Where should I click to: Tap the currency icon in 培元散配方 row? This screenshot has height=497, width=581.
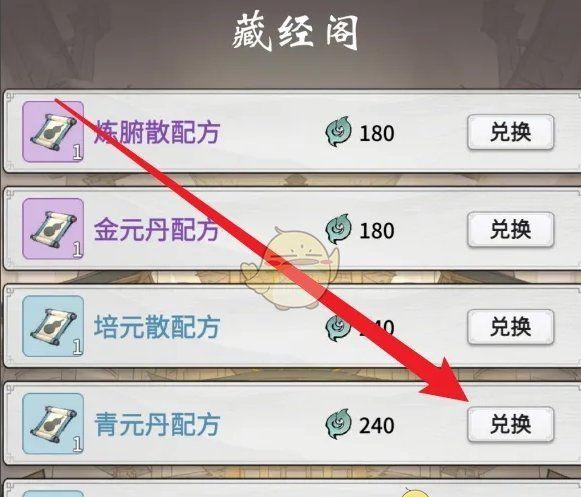point(337,327)
